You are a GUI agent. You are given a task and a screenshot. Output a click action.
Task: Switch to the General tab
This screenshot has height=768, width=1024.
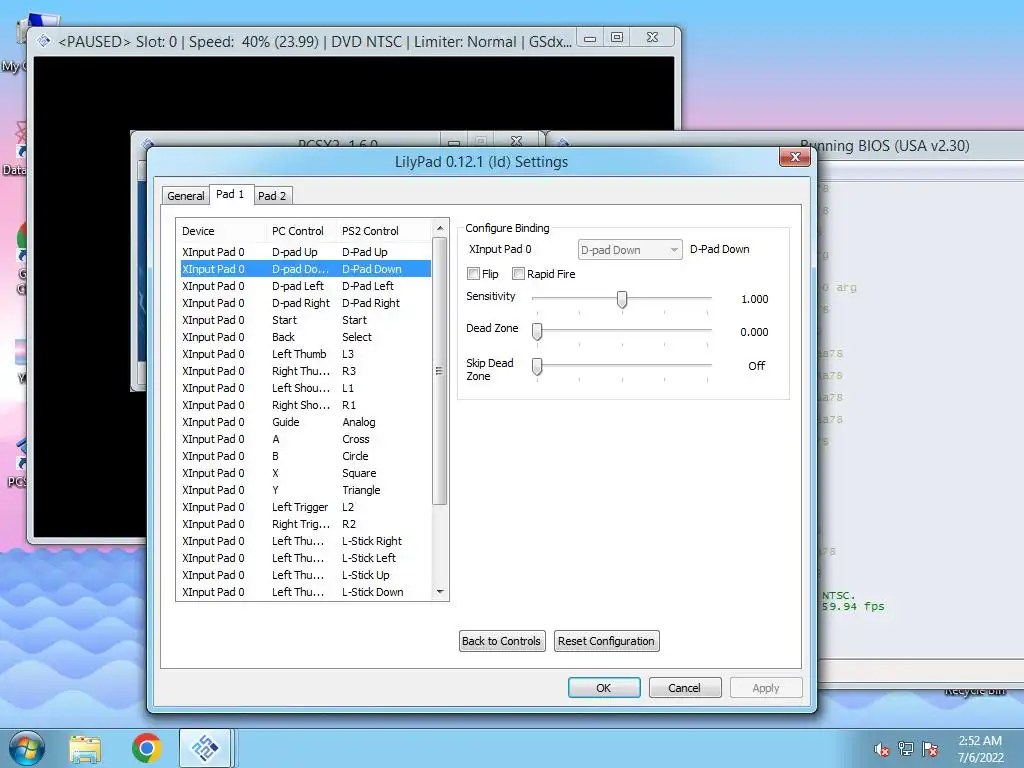coord(185,196)
